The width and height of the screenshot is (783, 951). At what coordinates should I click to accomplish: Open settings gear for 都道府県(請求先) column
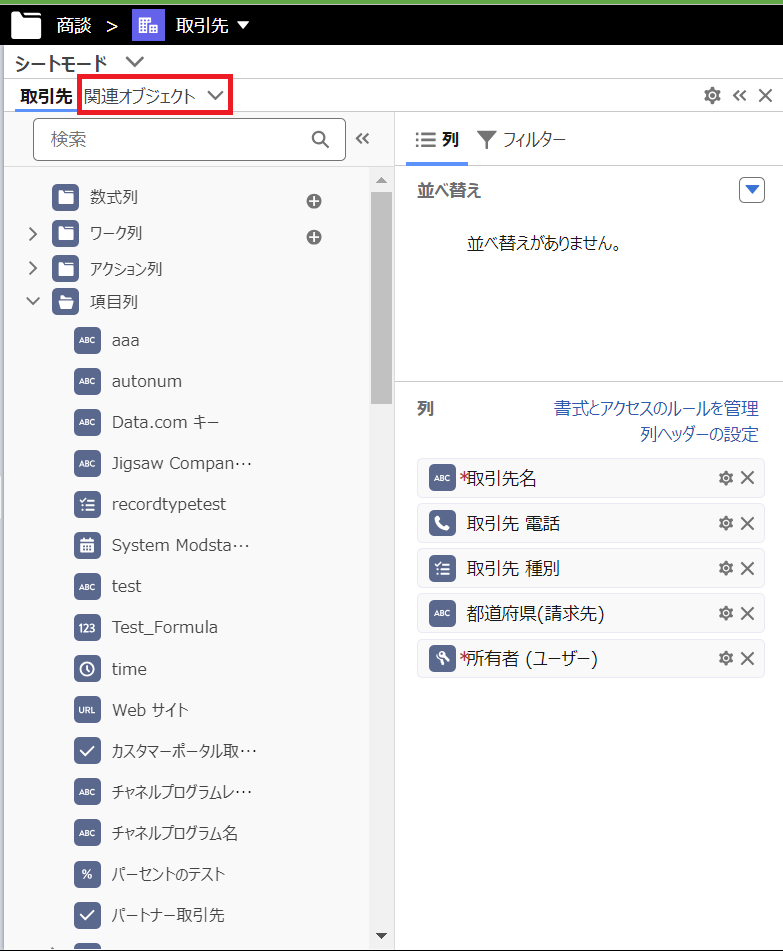point(726,613)
